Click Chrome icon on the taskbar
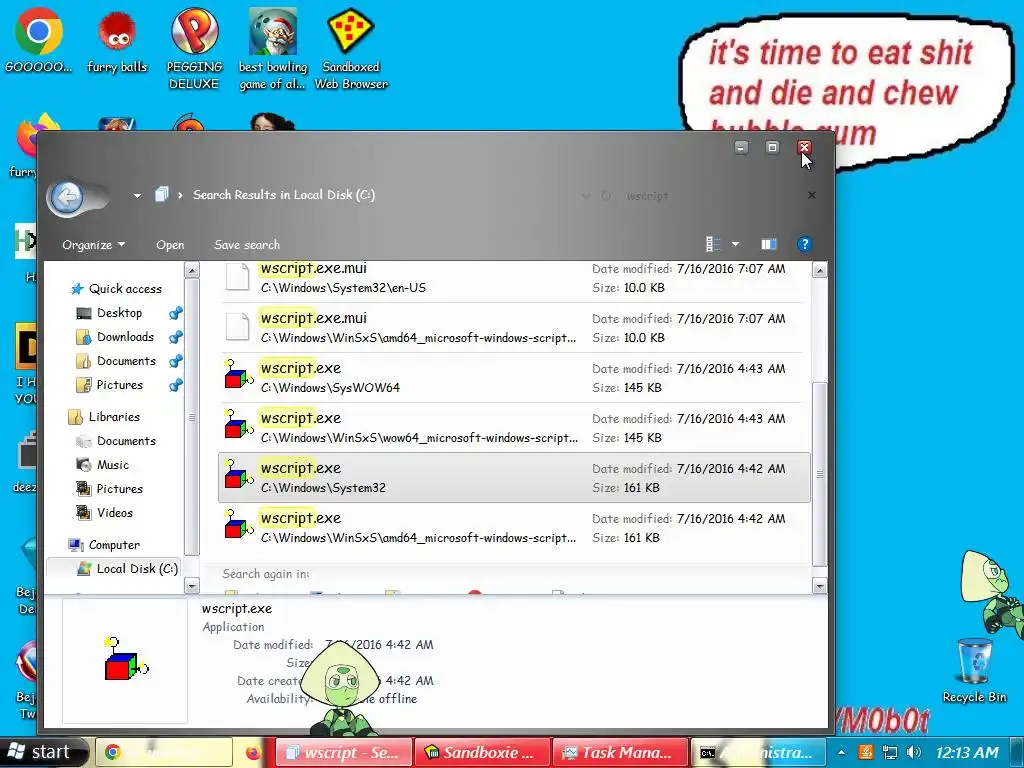1024x768 pixels. pos(112,752)
